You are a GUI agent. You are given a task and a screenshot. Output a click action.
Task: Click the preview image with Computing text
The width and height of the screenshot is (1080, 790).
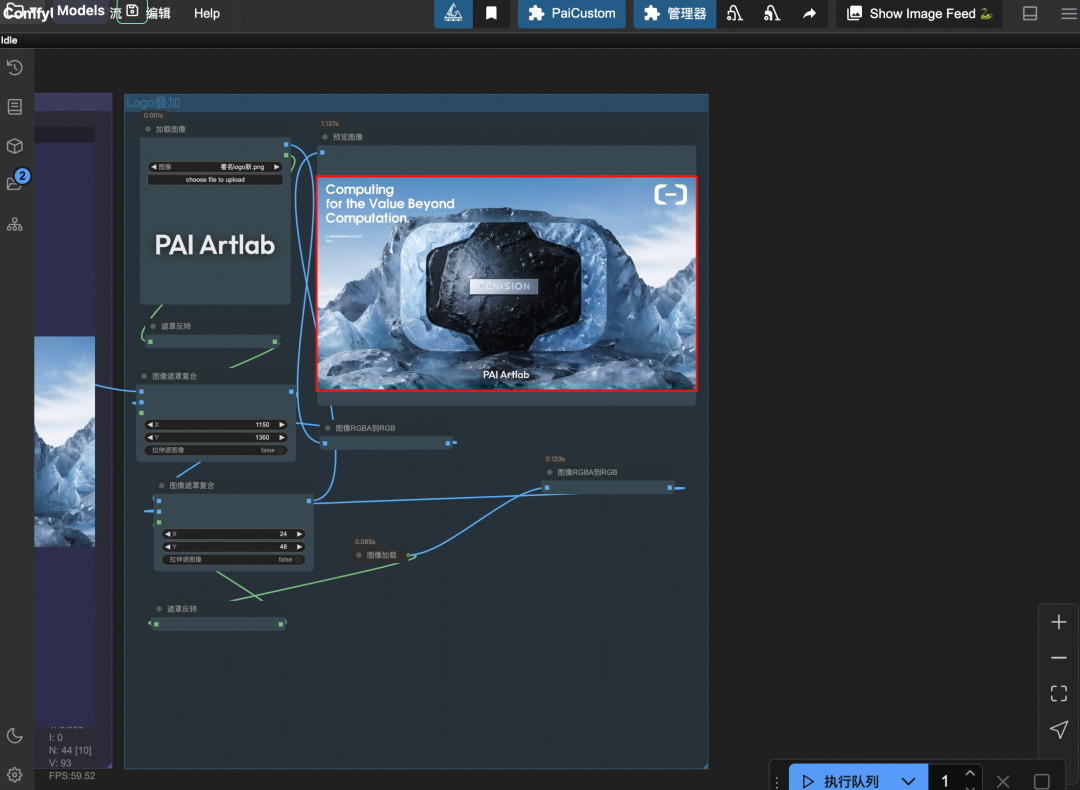click(506, 284)
